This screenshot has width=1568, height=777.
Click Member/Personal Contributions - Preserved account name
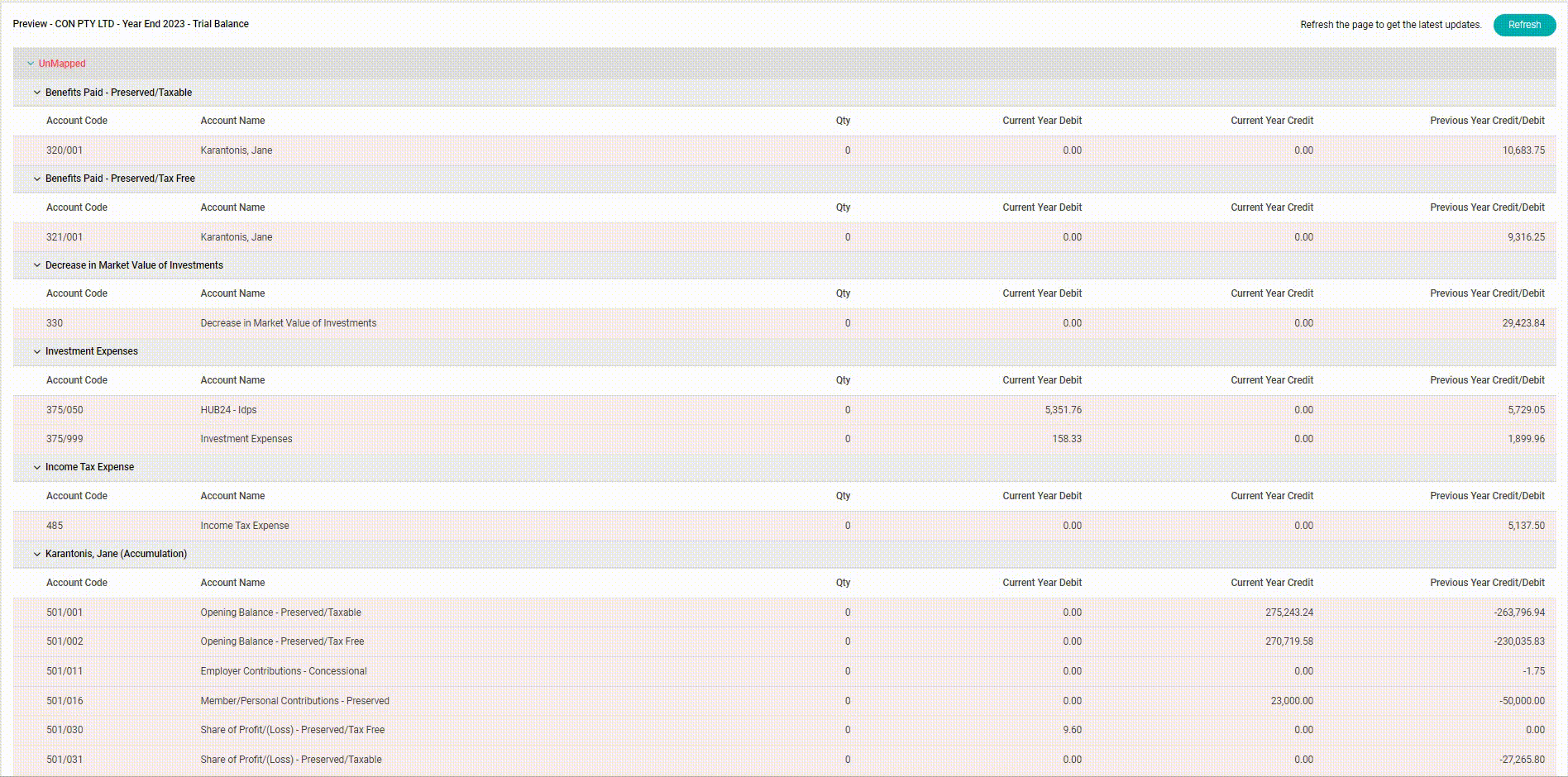click(294, 701)
